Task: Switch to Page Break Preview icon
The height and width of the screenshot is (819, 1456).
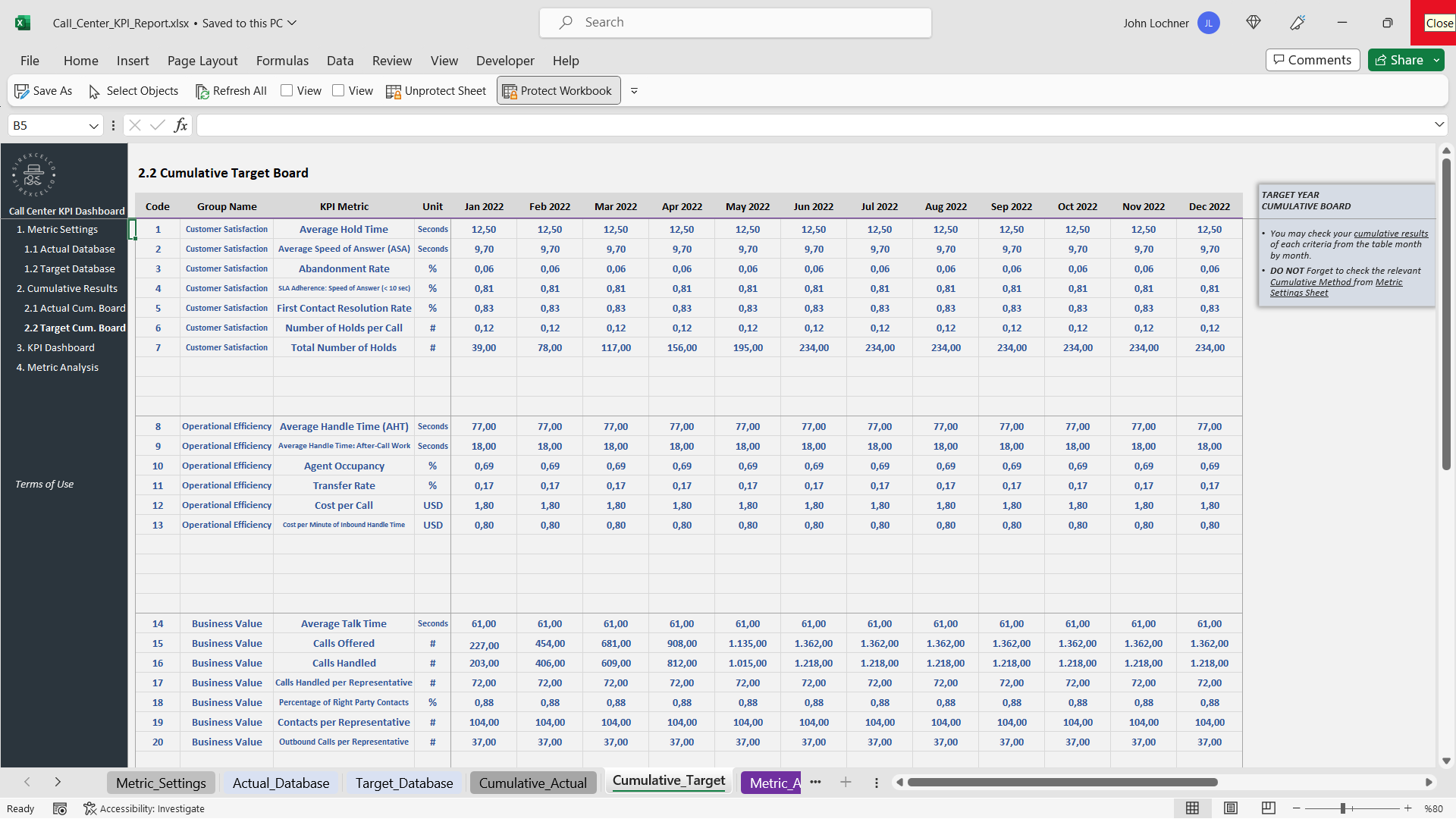Action: (x=1268, y=808)
